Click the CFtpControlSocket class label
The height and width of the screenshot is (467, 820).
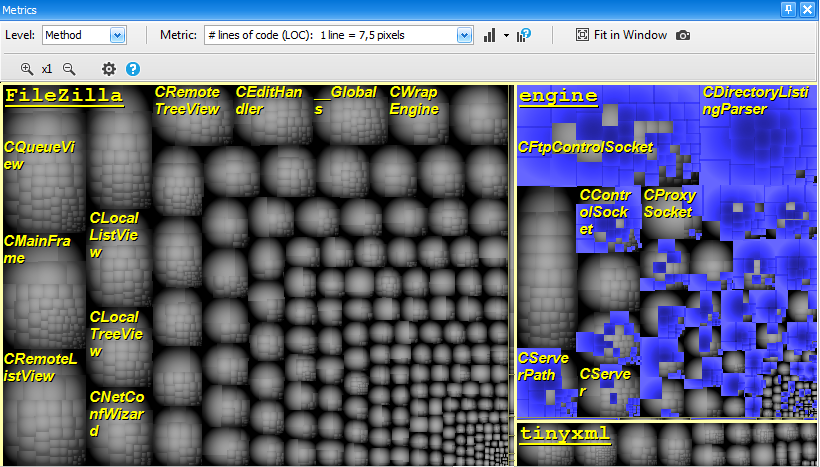click(585, 147)
